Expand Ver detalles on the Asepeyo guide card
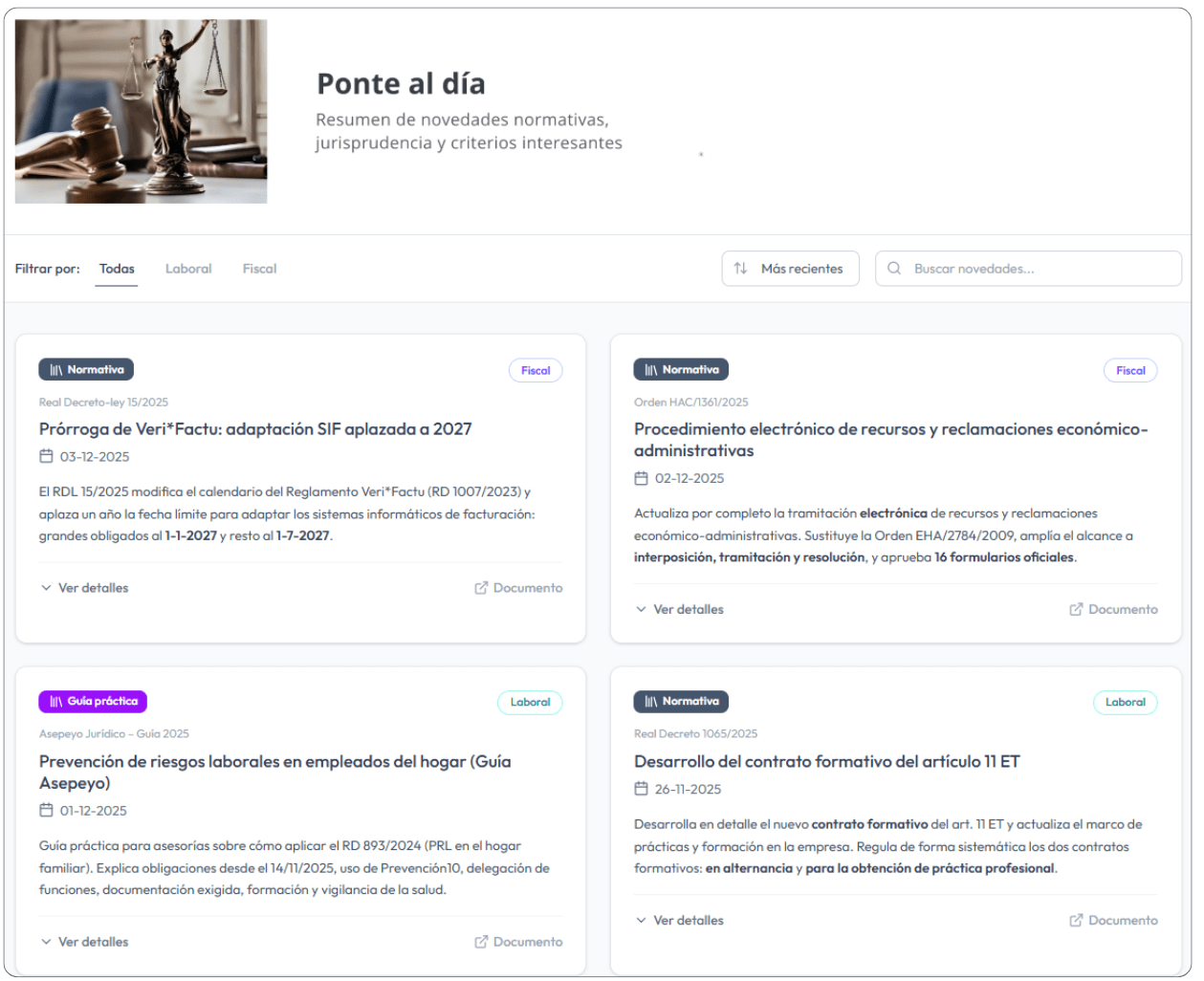 coord(84,942)
